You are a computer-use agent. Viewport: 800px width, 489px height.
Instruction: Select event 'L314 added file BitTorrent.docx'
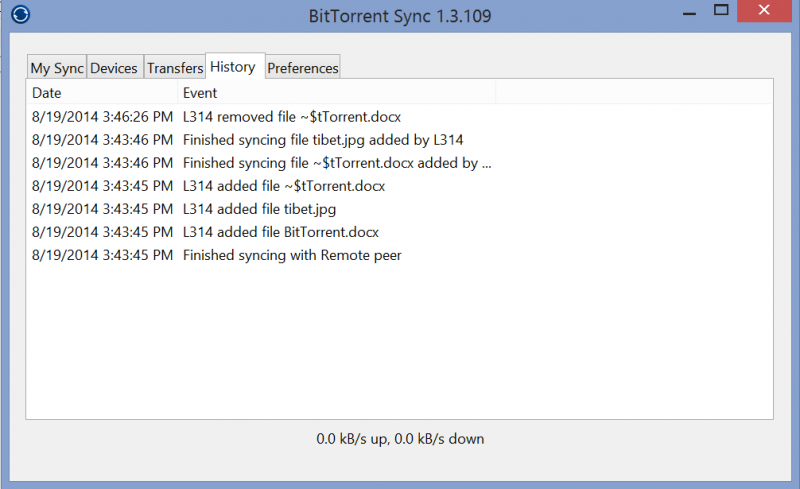pos(281,232)
